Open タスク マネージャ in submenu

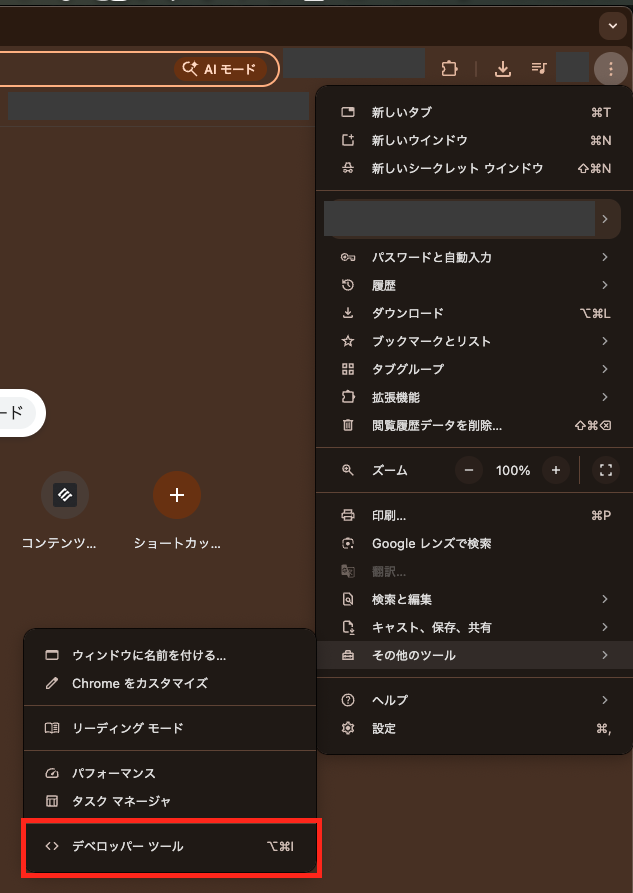[x=170, y=801]
